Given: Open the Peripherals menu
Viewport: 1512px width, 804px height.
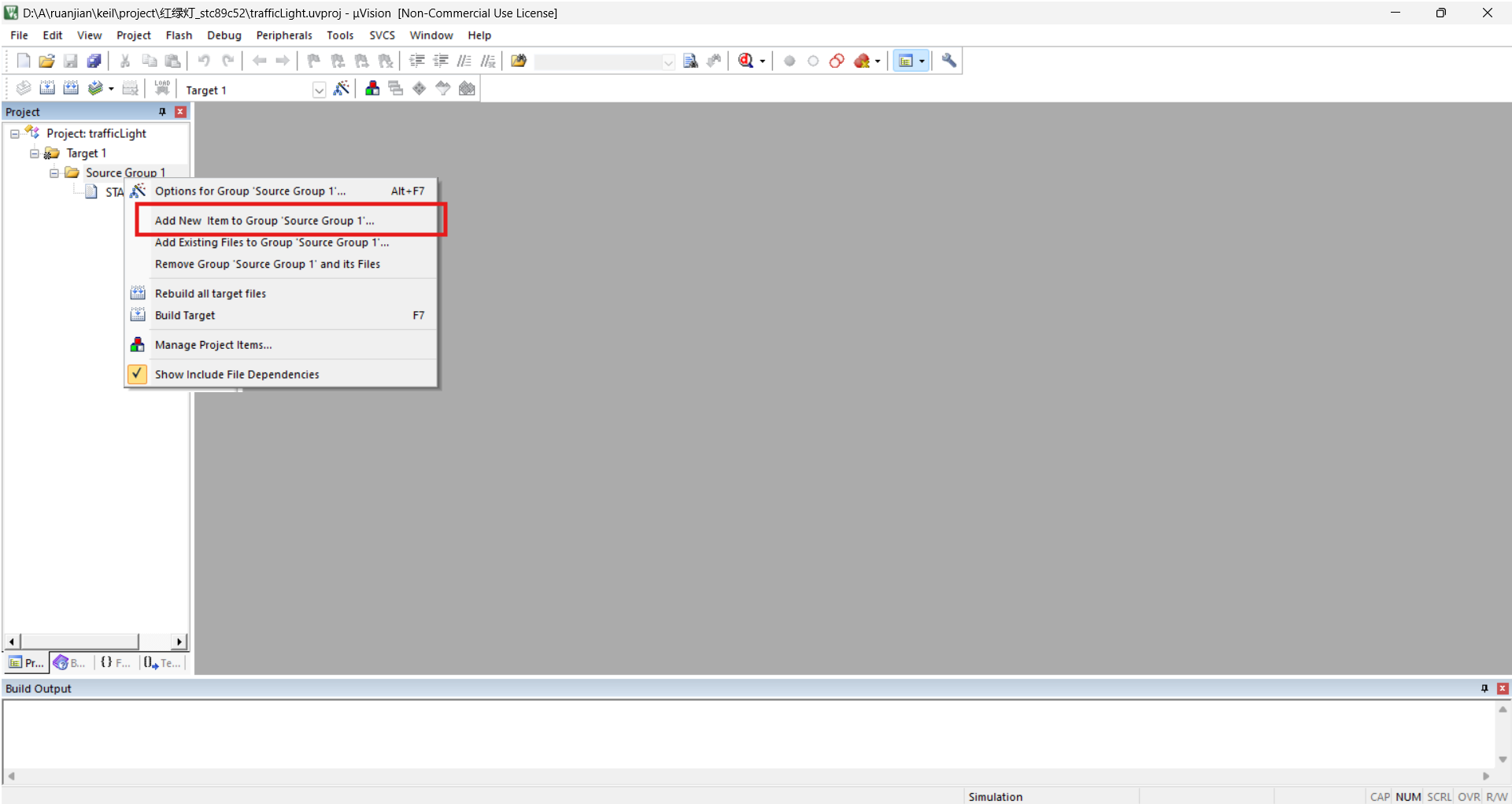Looking at the screenshot, I should [x=284, y=35].
